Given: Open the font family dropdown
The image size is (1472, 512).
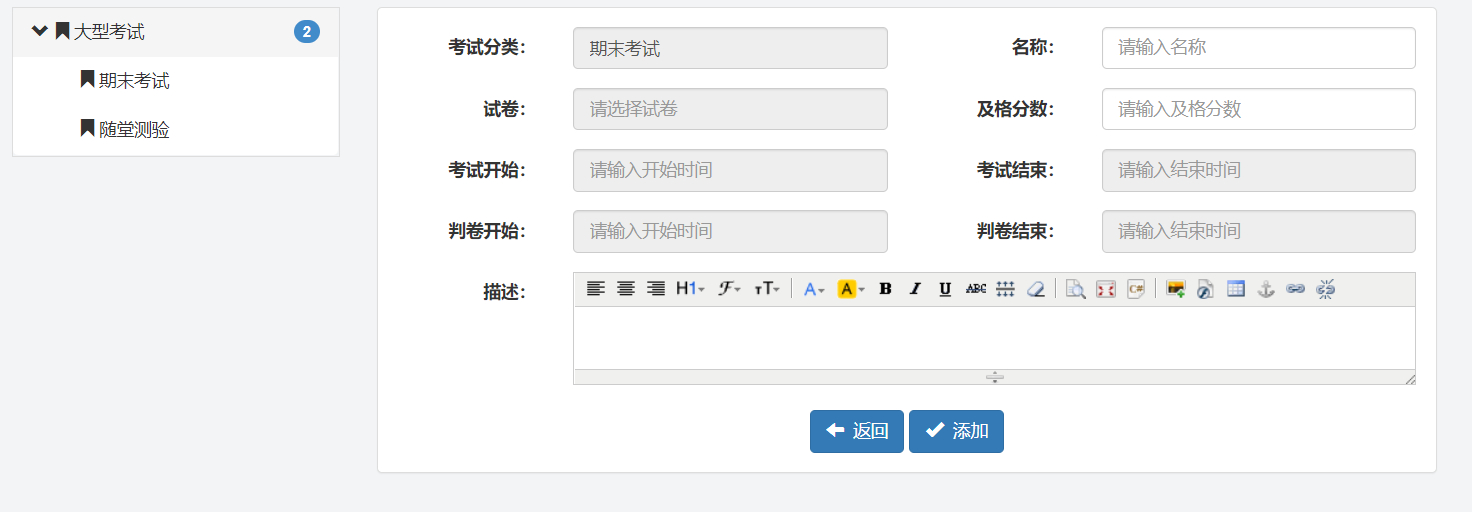Looking at the screenshot, I should point(729,289).
